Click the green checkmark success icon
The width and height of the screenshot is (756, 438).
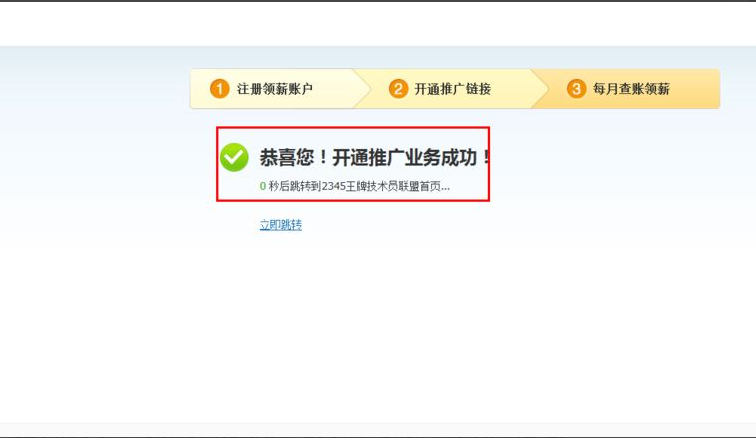coord(234,157)
